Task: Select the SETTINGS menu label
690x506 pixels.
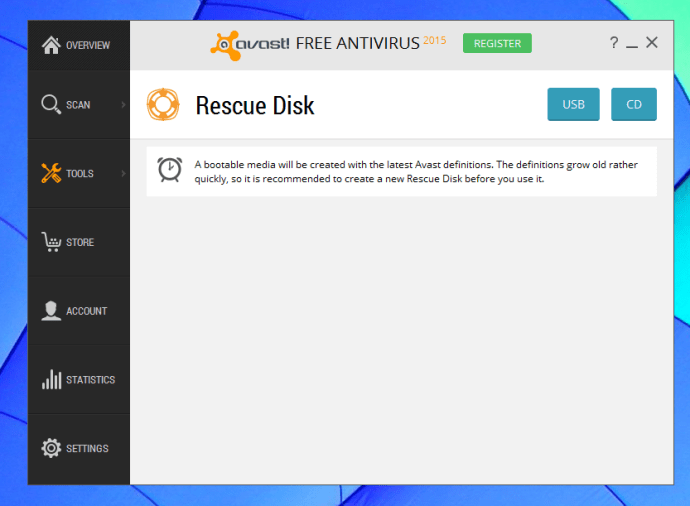Action: coord(87,448)
